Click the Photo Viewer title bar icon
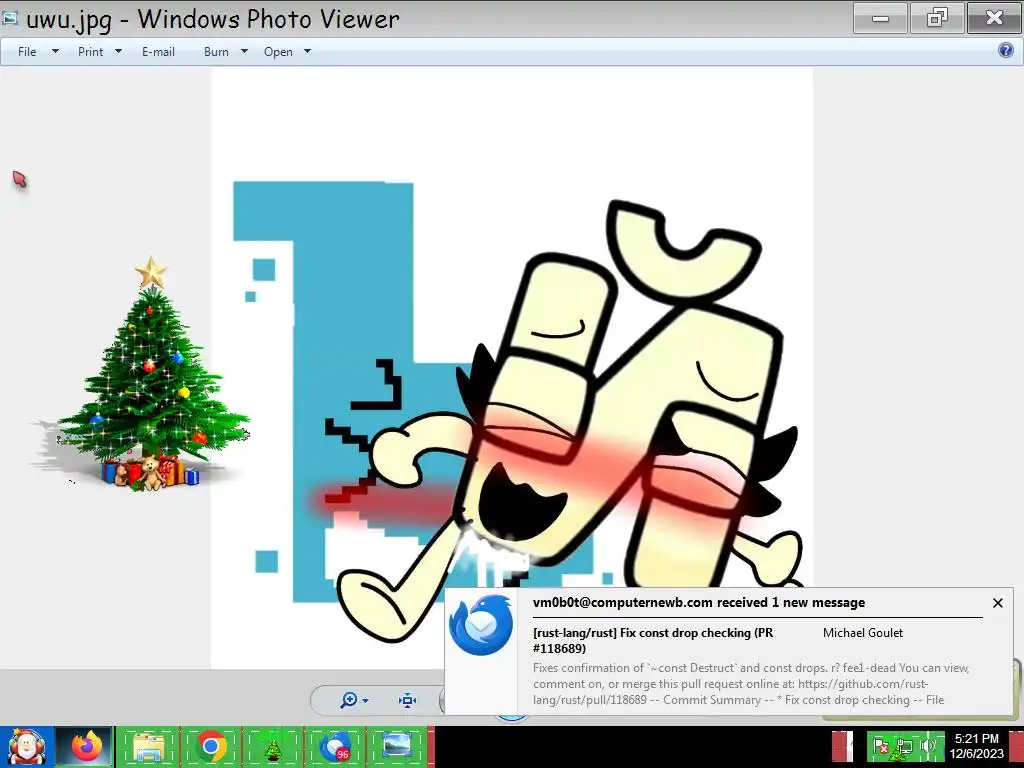 pyautogui.click(x=9, y=18)
